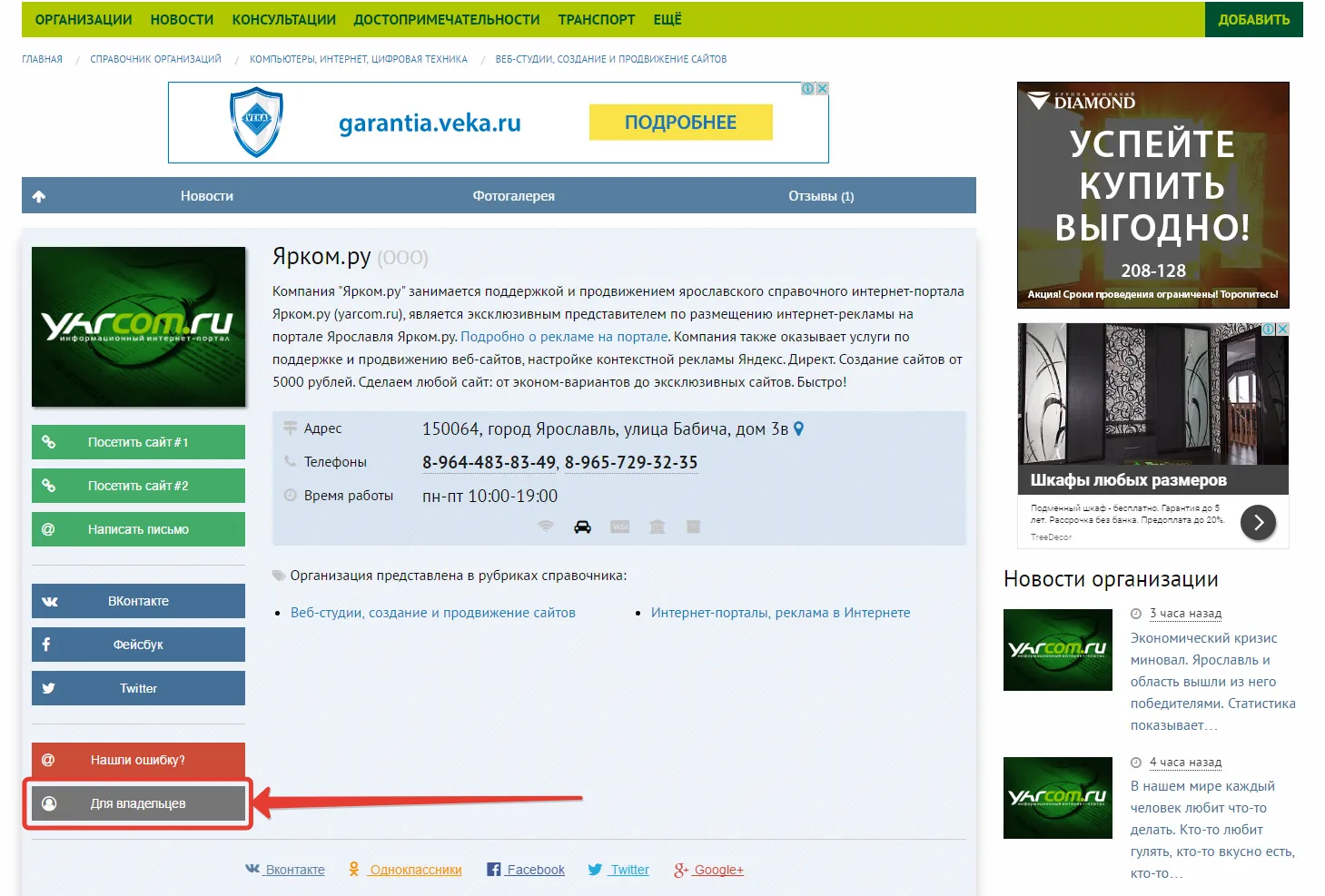The image size is (1325, 896).
Task: Click the Yarcom.ru company logo image
Action: [x=139, y=327]
